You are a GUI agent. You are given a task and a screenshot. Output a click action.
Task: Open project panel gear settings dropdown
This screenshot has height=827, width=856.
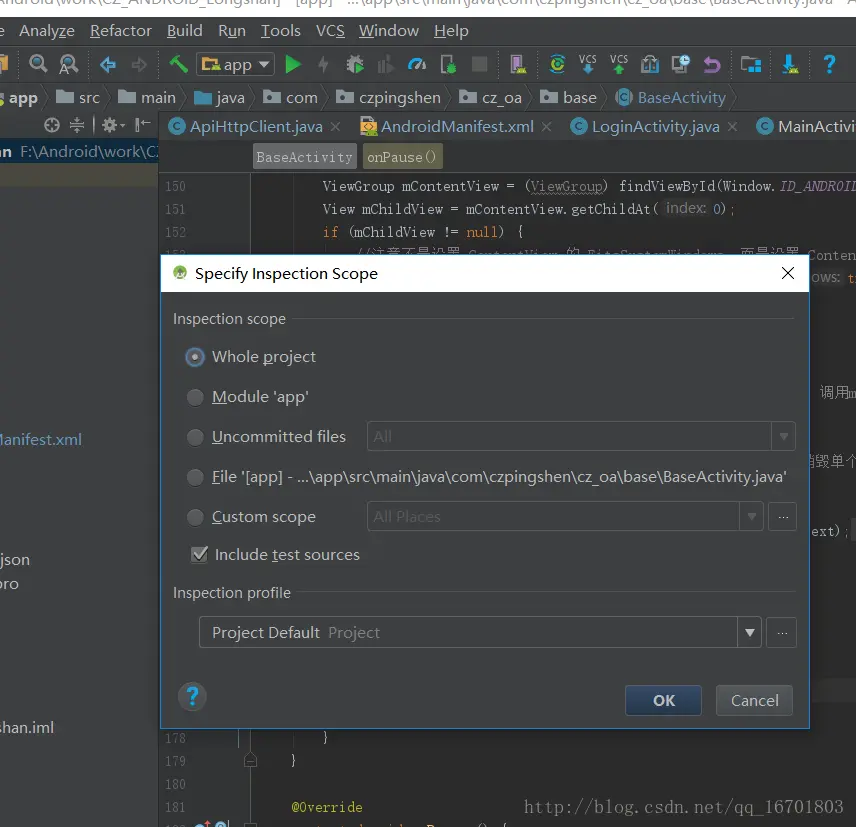[113, 126]
